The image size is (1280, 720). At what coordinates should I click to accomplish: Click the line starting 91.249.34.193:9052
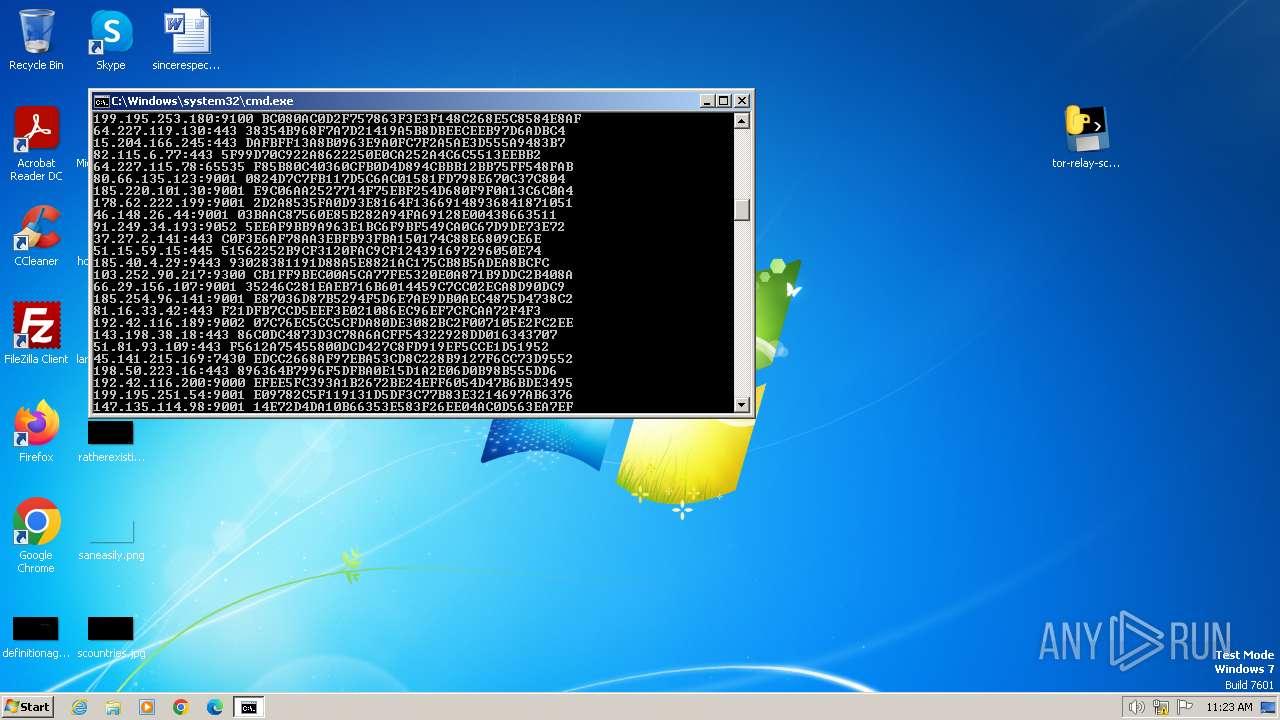(x=329, y=227)
